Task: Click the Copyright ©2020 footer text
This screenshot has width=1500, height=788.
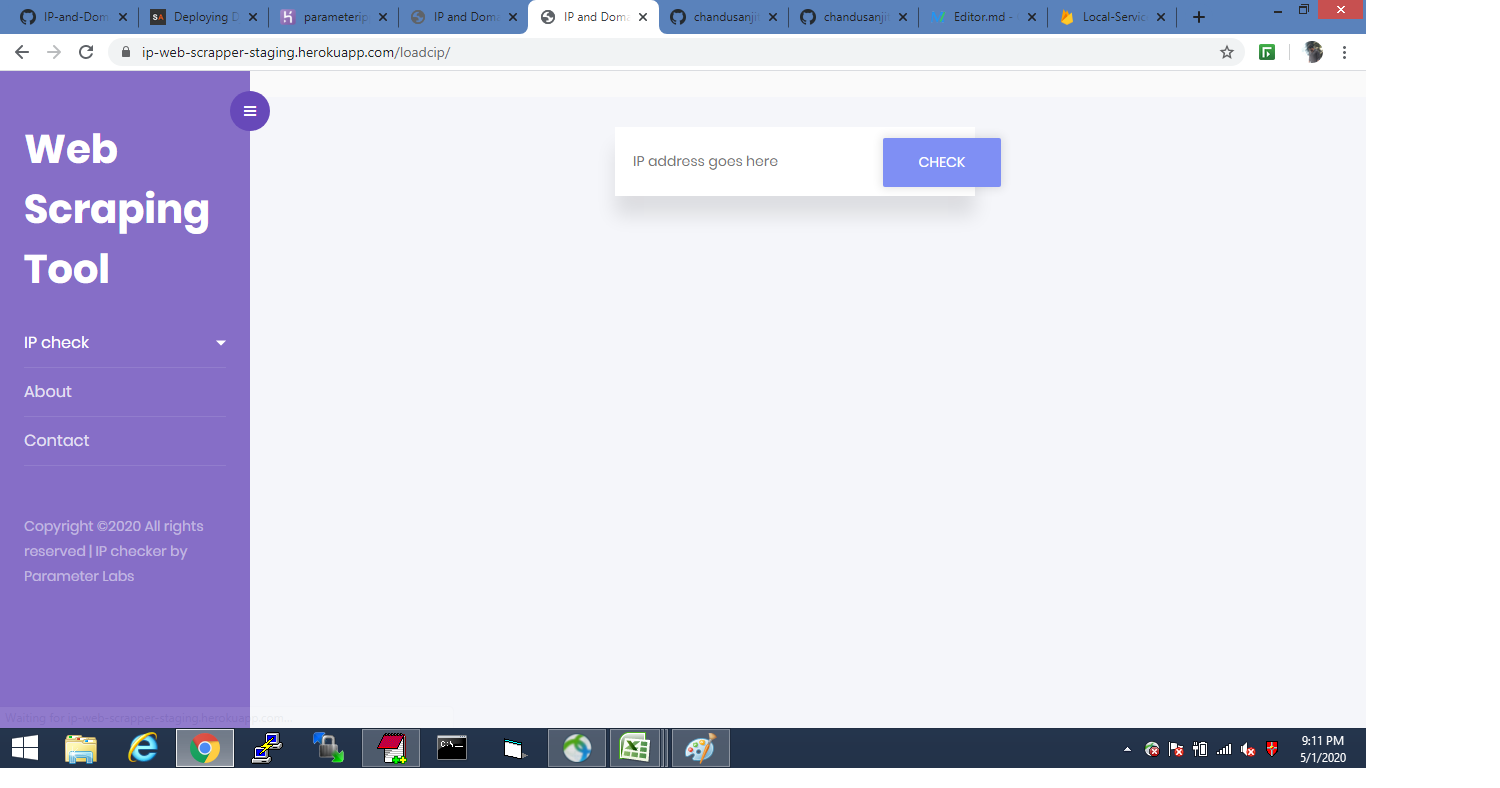Action: pos(114,551)
